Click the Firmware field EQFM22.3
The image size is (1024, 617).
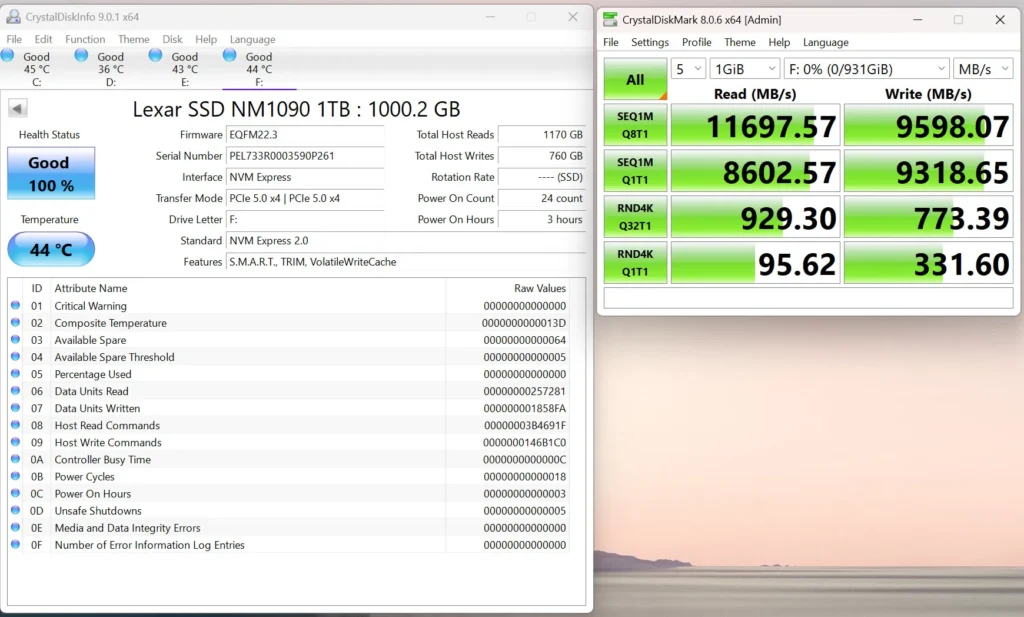[305, 134]
